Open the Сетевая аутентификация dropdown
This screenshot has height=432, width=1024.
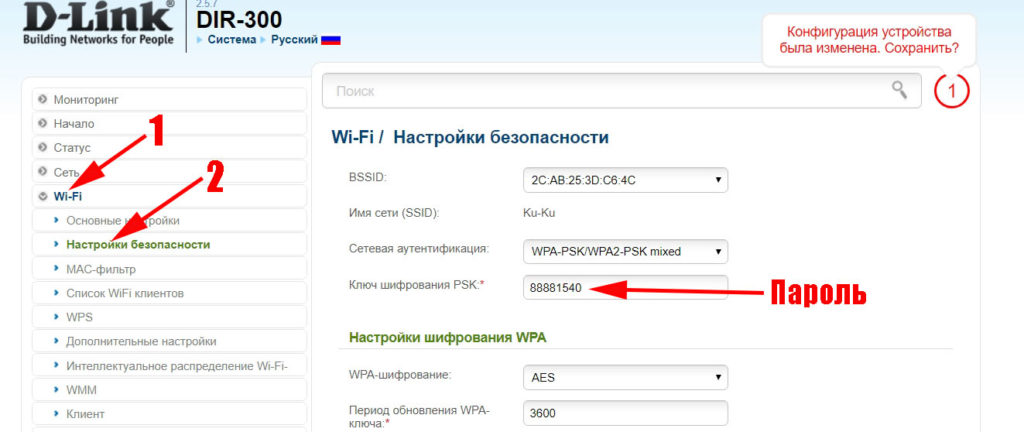[624, 251]
